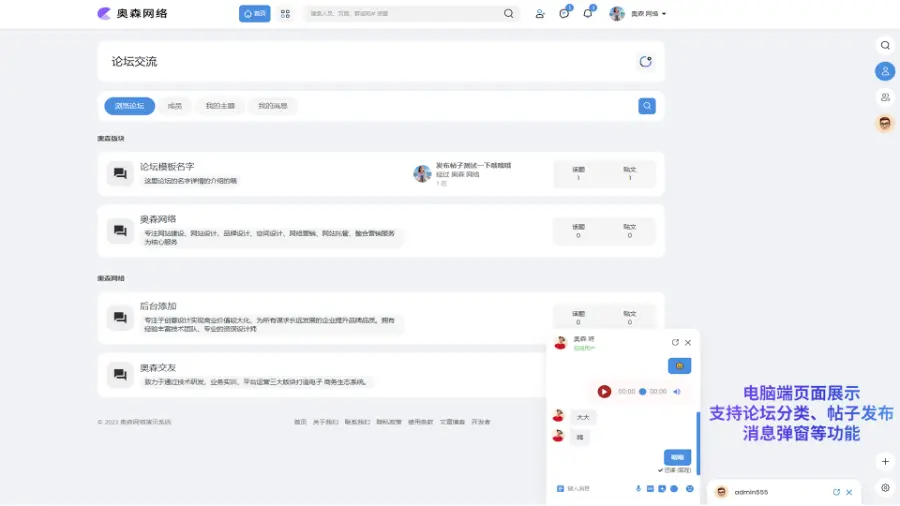The height and width of the screenshot is (506, 900).
Task: Click the blue forum search button
Action: [x=647, y=106]
